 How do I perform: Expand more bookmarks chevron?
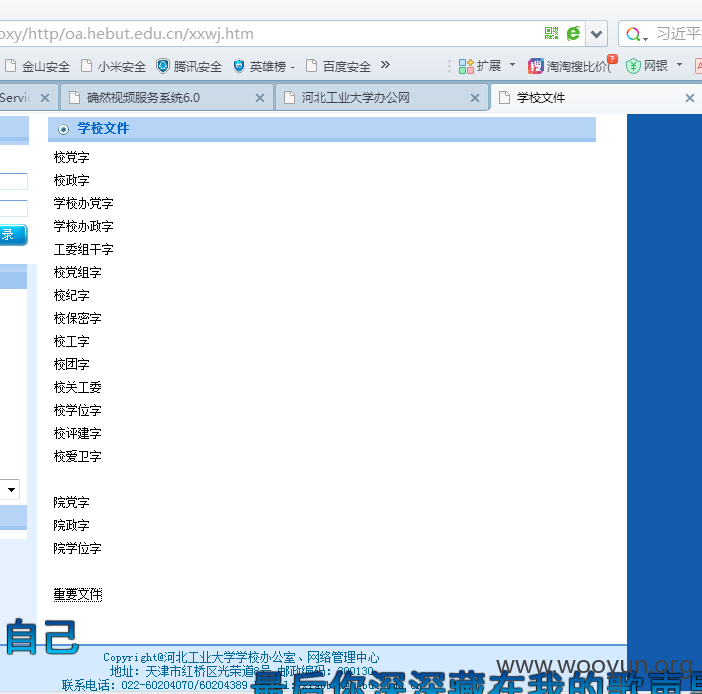tap(385, 65)
